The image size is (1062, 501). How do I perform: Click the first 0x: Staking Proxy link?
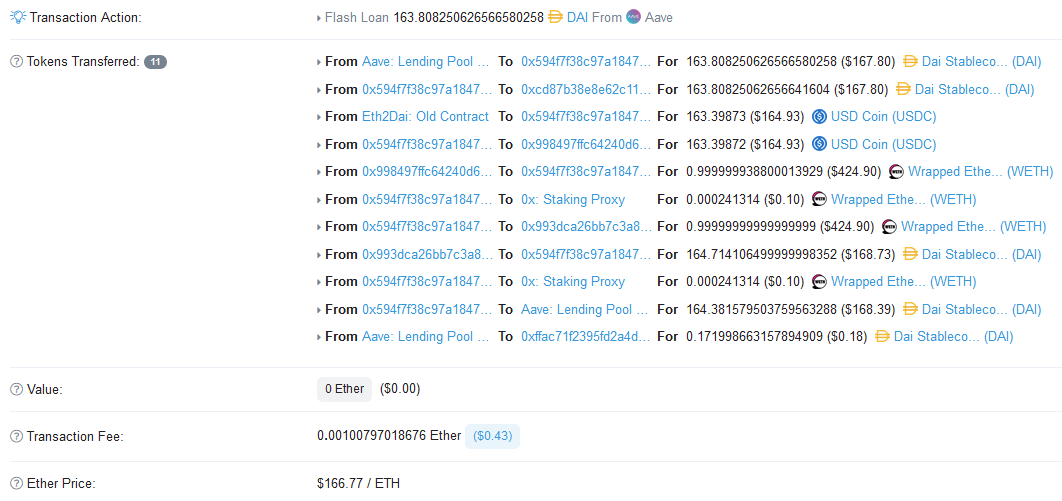pyautogui.click(x=573, y=199)
